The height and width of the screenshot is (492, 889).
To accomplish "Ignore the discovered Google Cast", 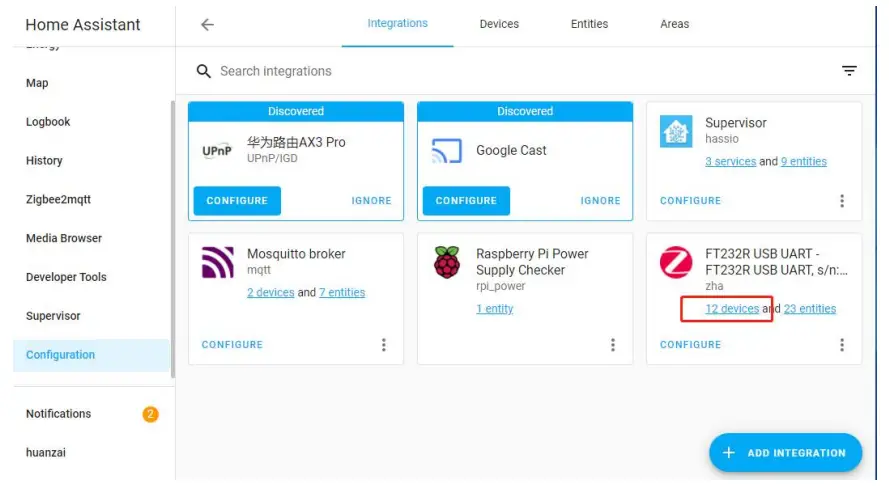I will pyautogui.click(x=600, y=201).
